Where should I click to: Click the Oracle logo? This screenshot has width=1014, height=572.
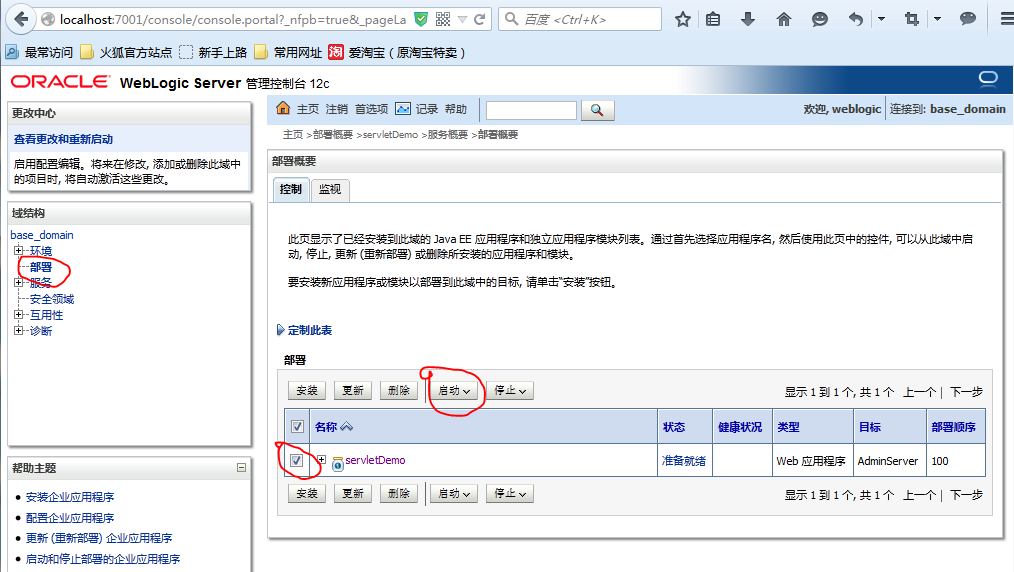pos(60,82)
